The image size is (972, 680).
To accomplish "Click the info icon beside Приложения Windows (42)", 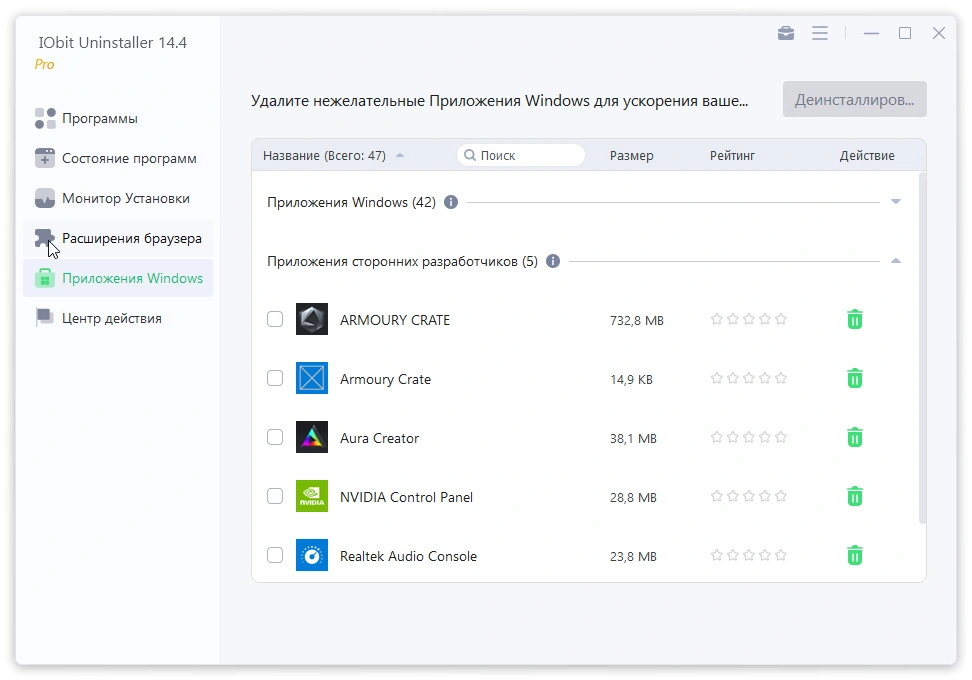I will coord(451,202).
